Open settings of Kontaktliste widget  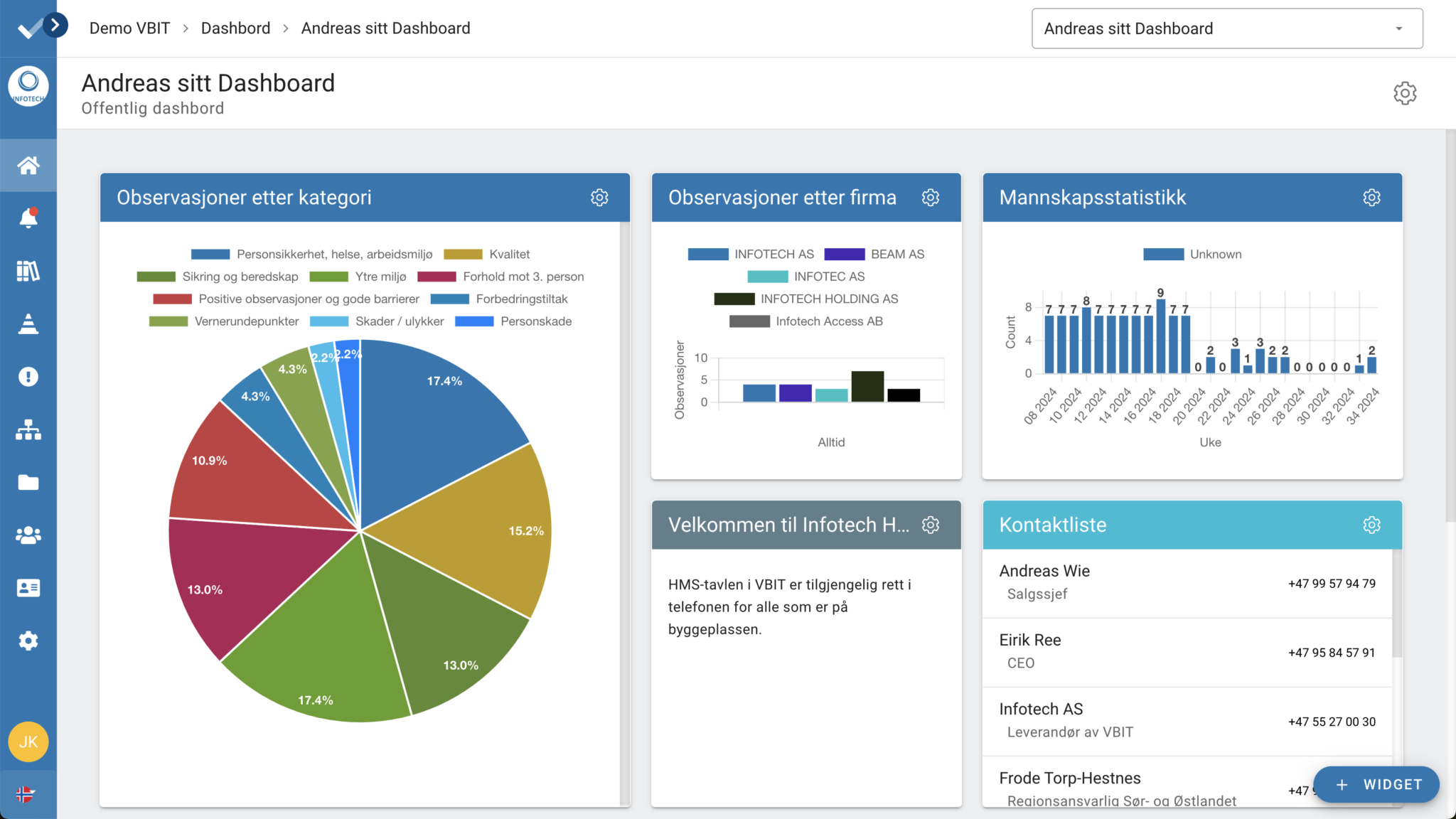click(x=1371, y=525)
